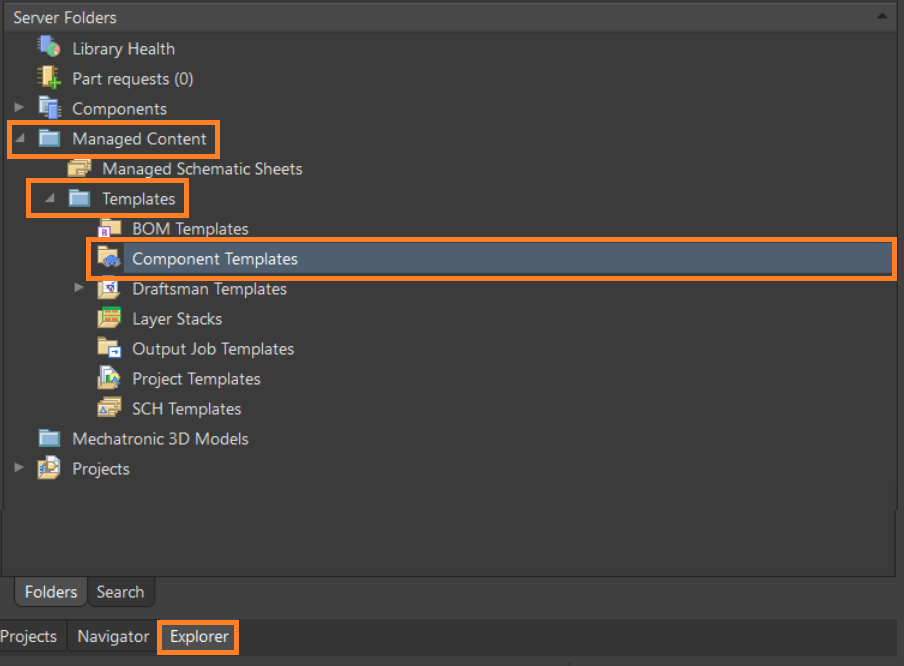Click the Layer Stacks folder icon
The image size is (904, 666).
(x=109, y=318)
